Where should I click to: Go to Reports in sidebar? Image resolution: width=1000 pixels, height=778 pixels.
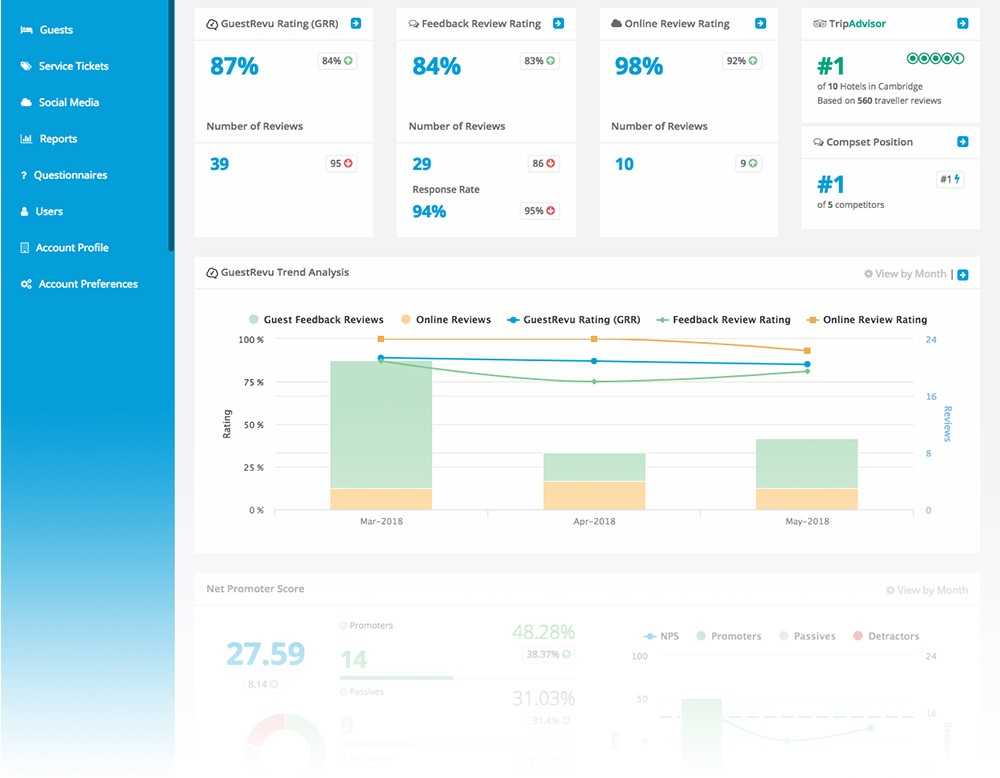point(58,139)
